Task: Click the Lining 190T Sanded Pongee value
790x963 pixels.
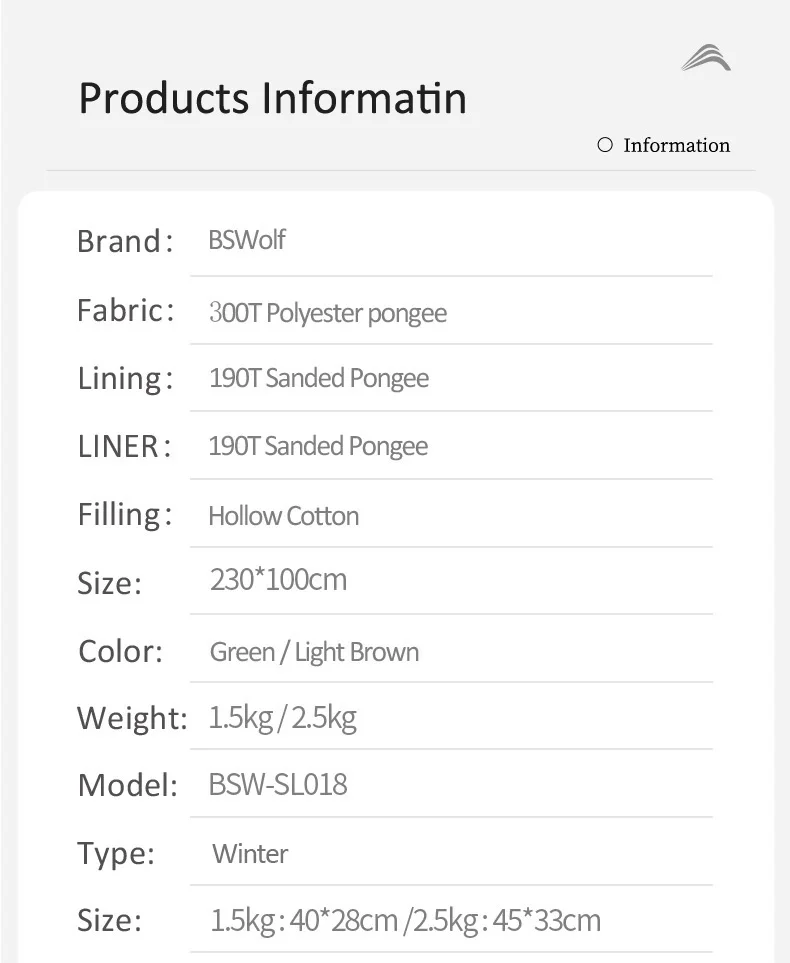Action: (319, 379)
